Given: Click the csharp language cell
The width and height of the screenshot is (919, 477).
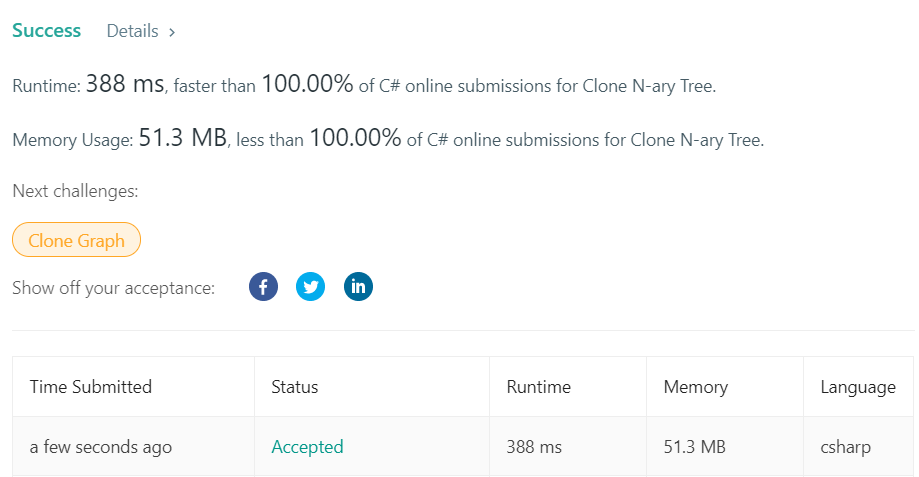Looking at the screenshot, I should coord(844,447).
